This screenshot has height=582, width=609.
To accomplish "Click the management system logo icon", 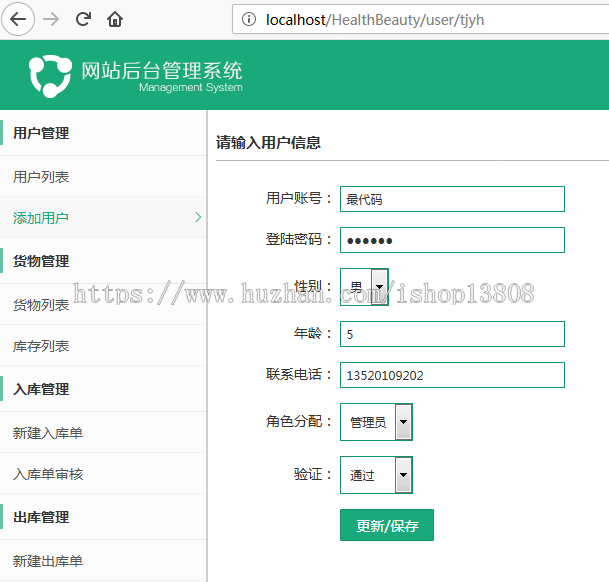I will tap(50, 76).
